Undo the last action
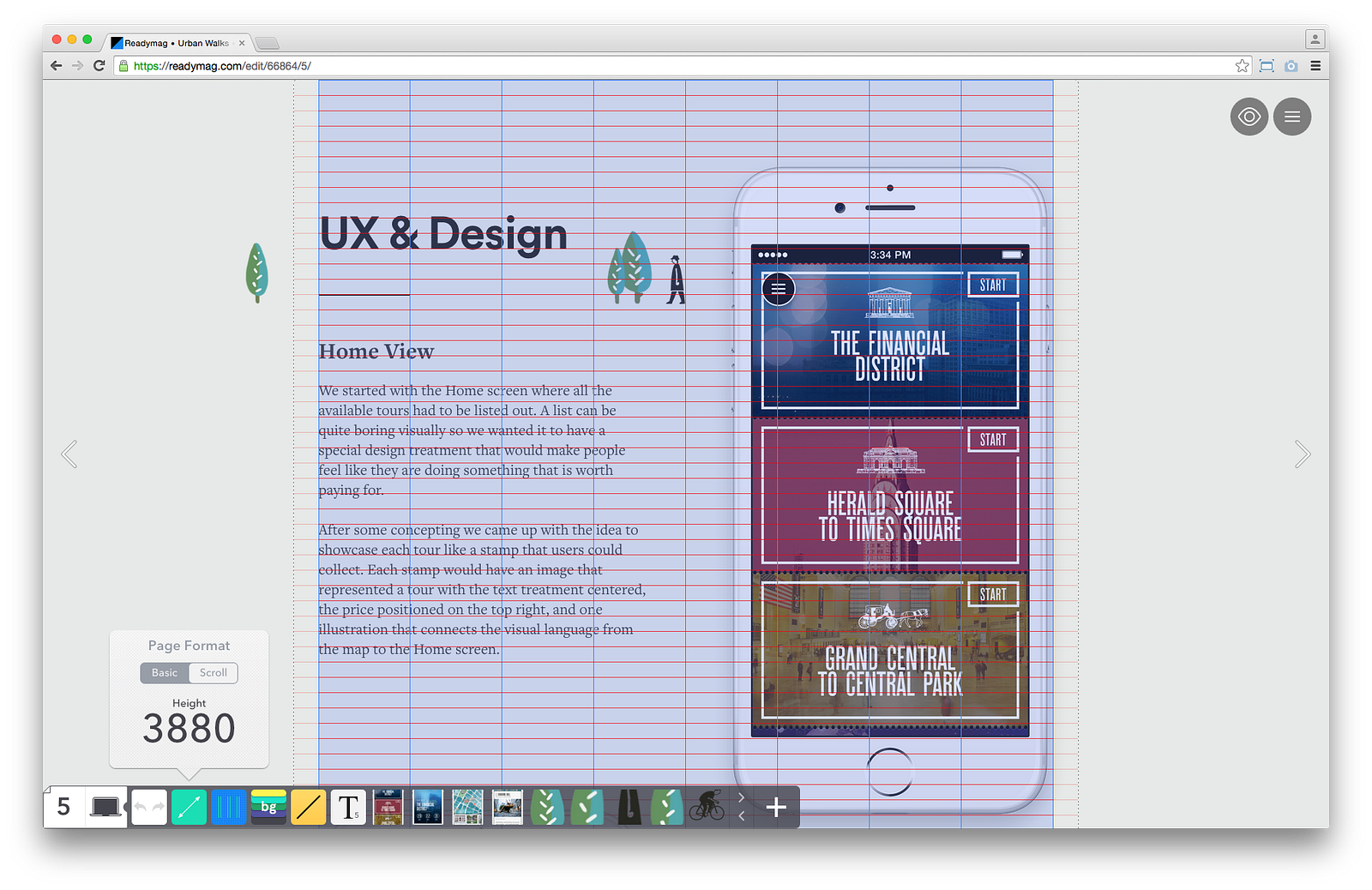The width and height of the screenshot is (1372, 890). point(140,807)
